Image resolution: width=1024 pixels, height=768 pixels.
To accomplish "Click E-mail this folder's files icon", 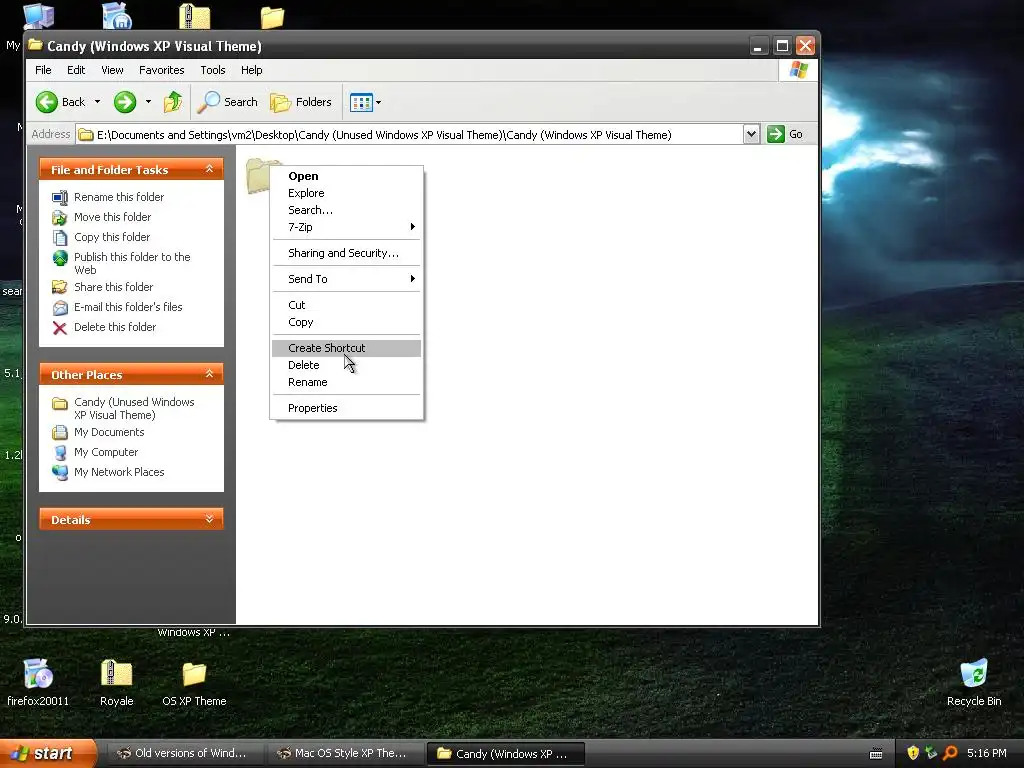I will pyautogui.click(x=59, y=308).
